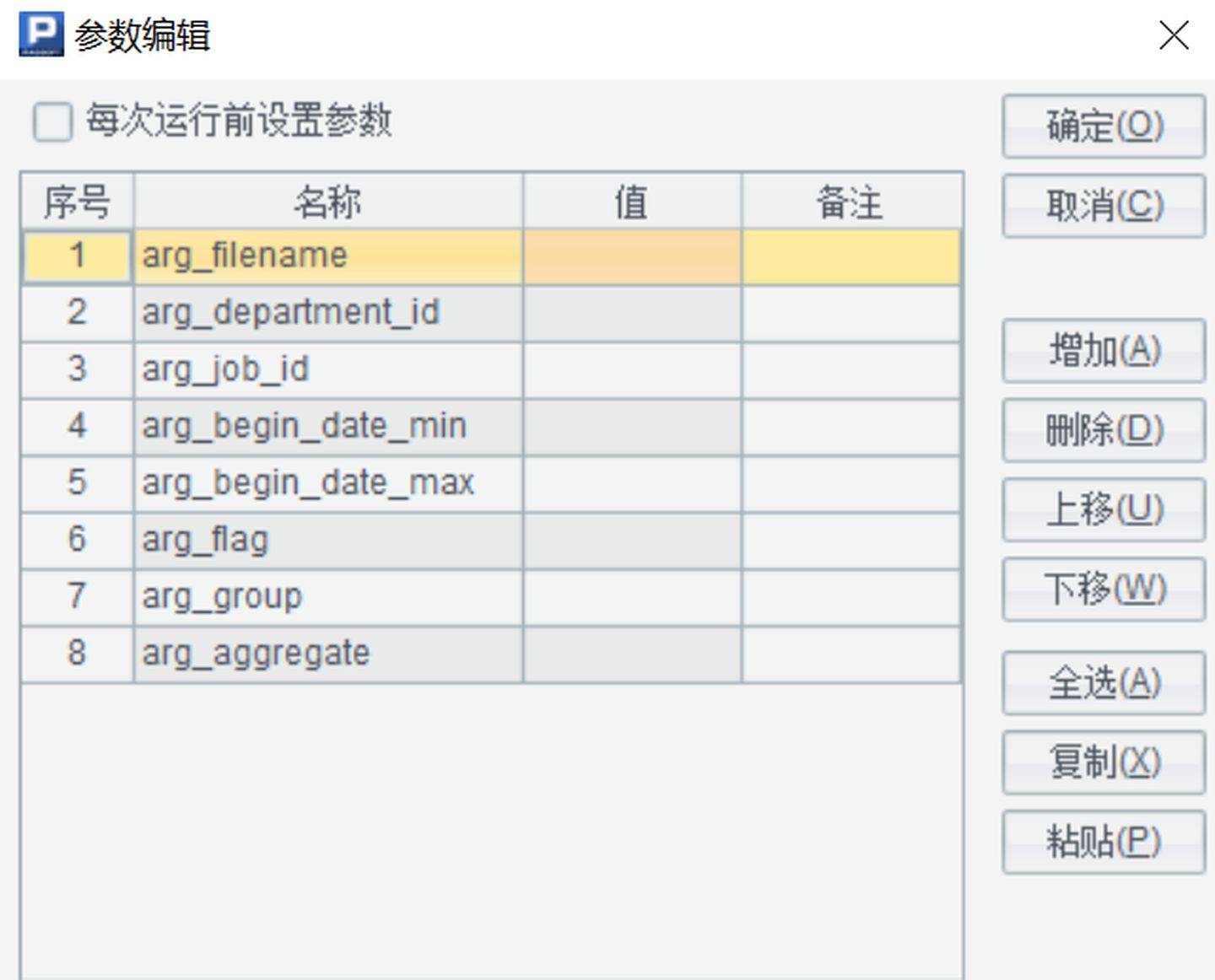This screenshot has height=980, width=1215.
Task: Click the 序号 column header
Action: click(x=77, y=202)
